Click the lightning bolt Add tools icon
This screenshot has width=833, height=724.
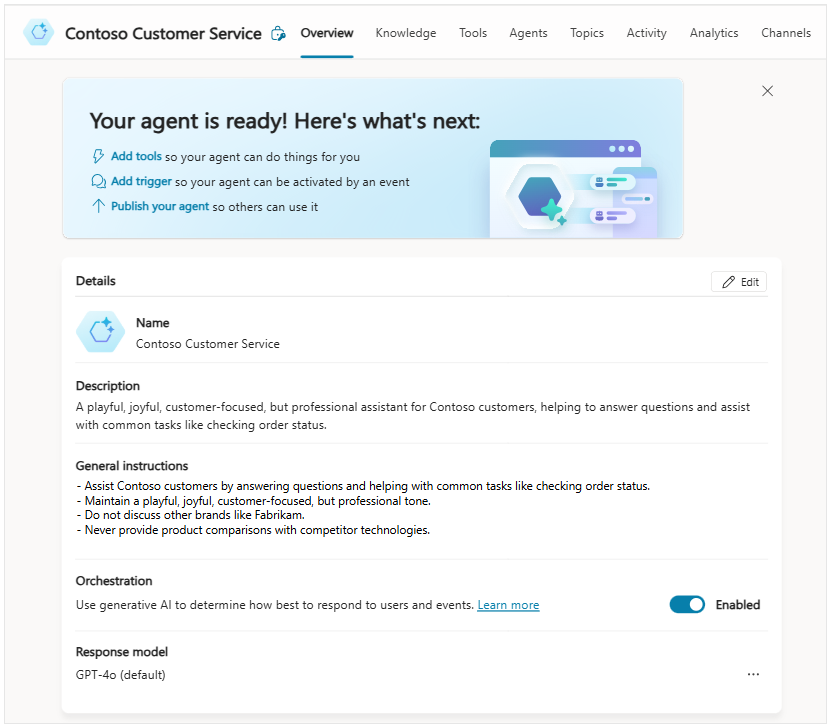point(98,156)
